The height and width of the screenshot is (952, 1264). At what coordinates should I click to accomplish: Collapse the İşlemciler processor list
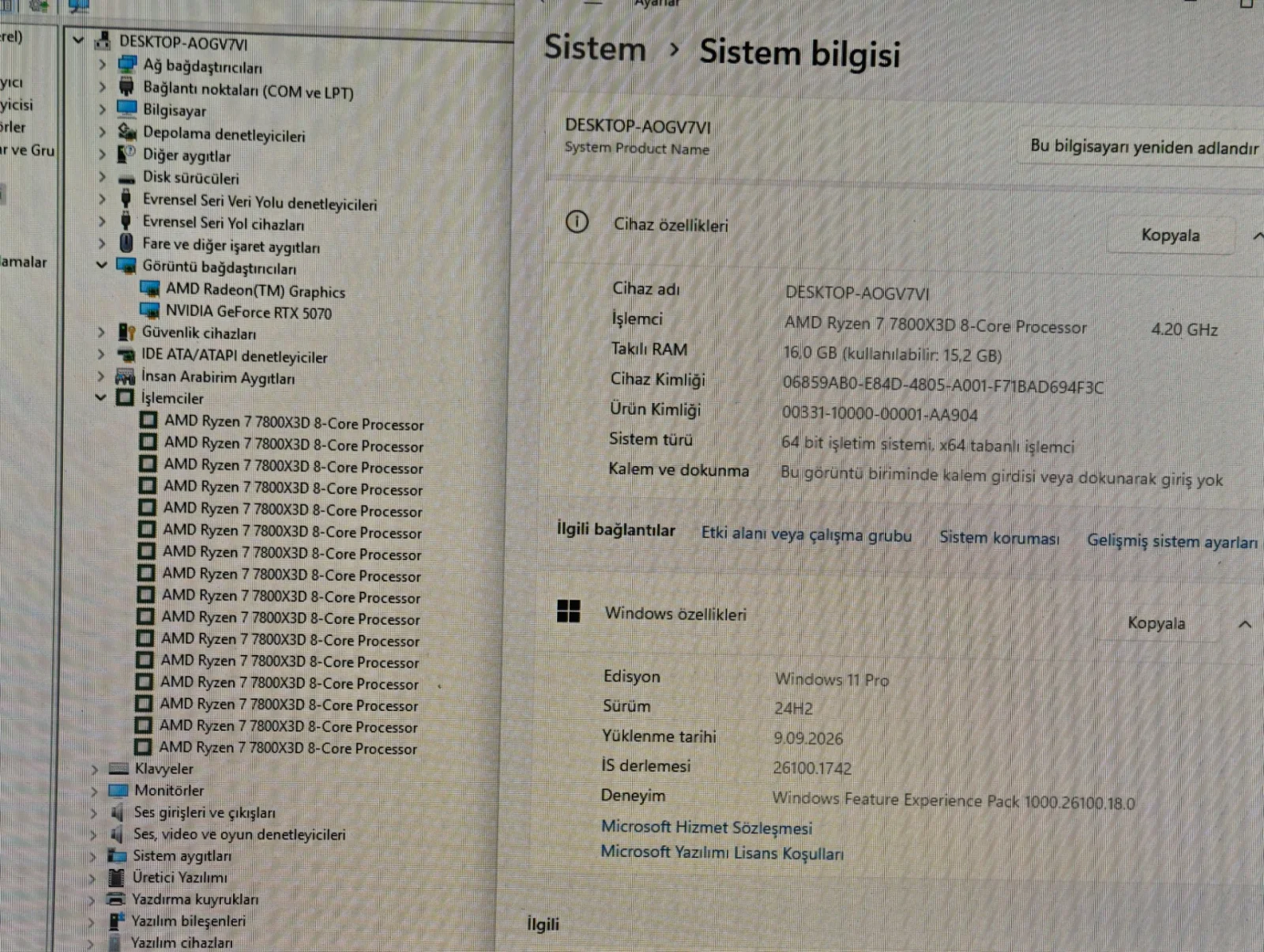coord(100,397)
